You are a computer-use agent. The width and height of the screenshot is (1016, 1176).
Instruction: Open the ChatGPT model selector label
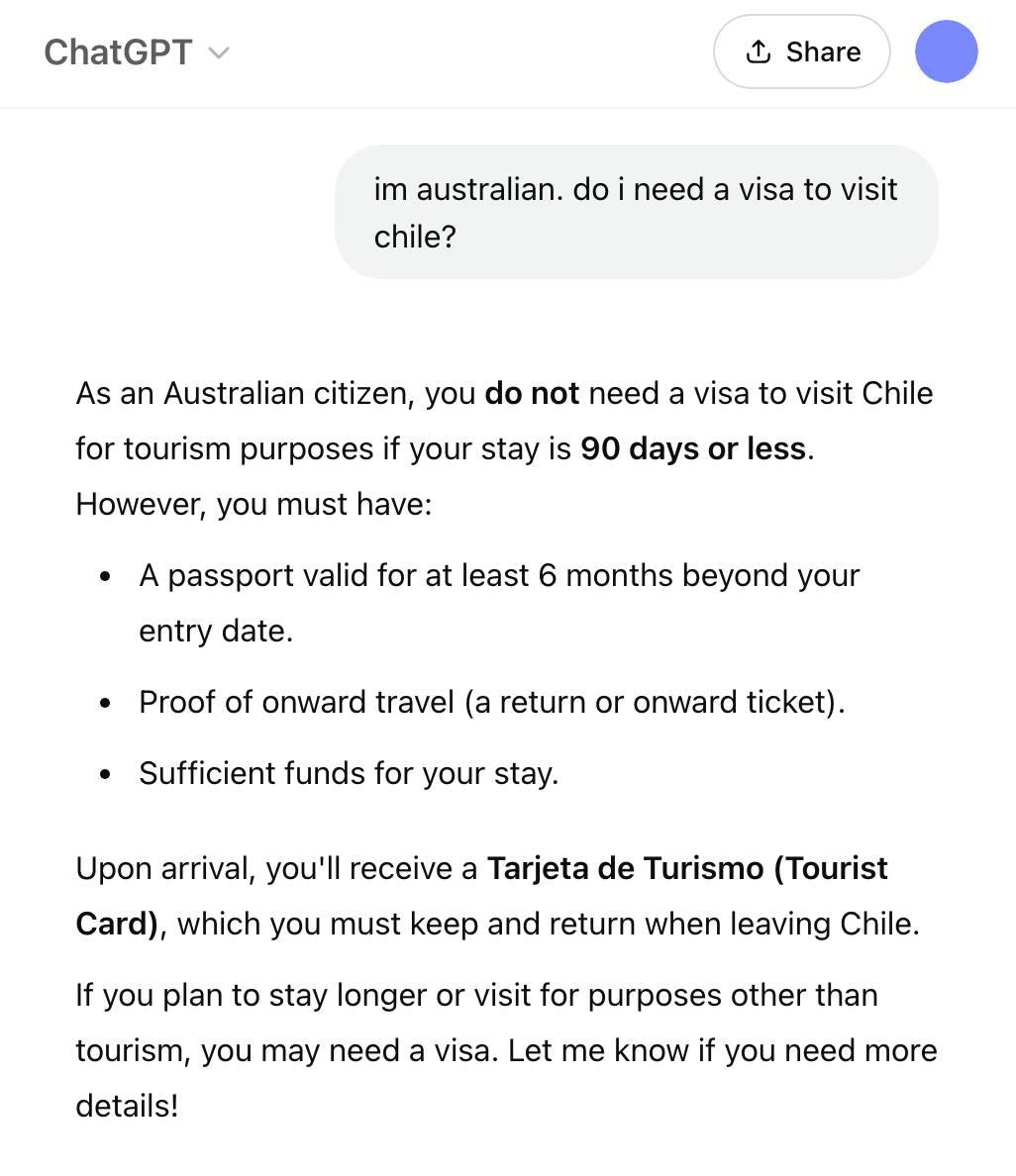point(118,52)
